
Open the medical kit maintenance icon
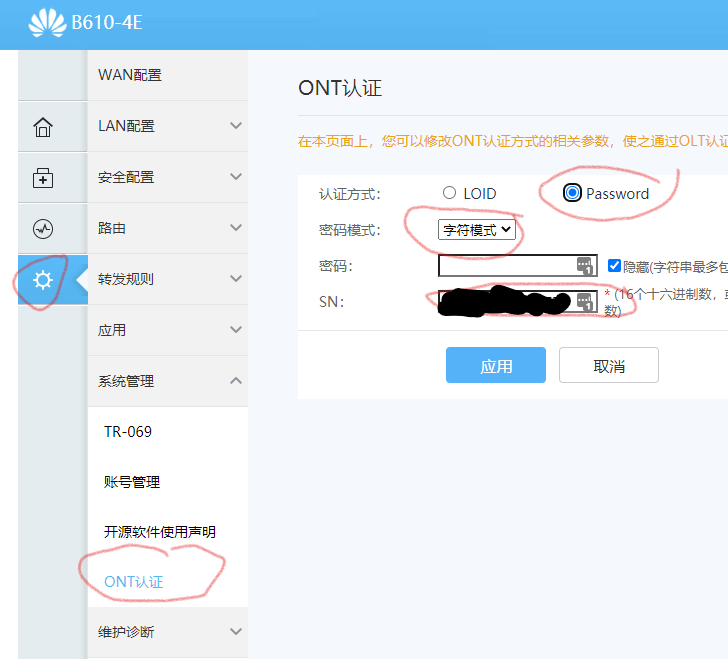(x=43, y=178)
